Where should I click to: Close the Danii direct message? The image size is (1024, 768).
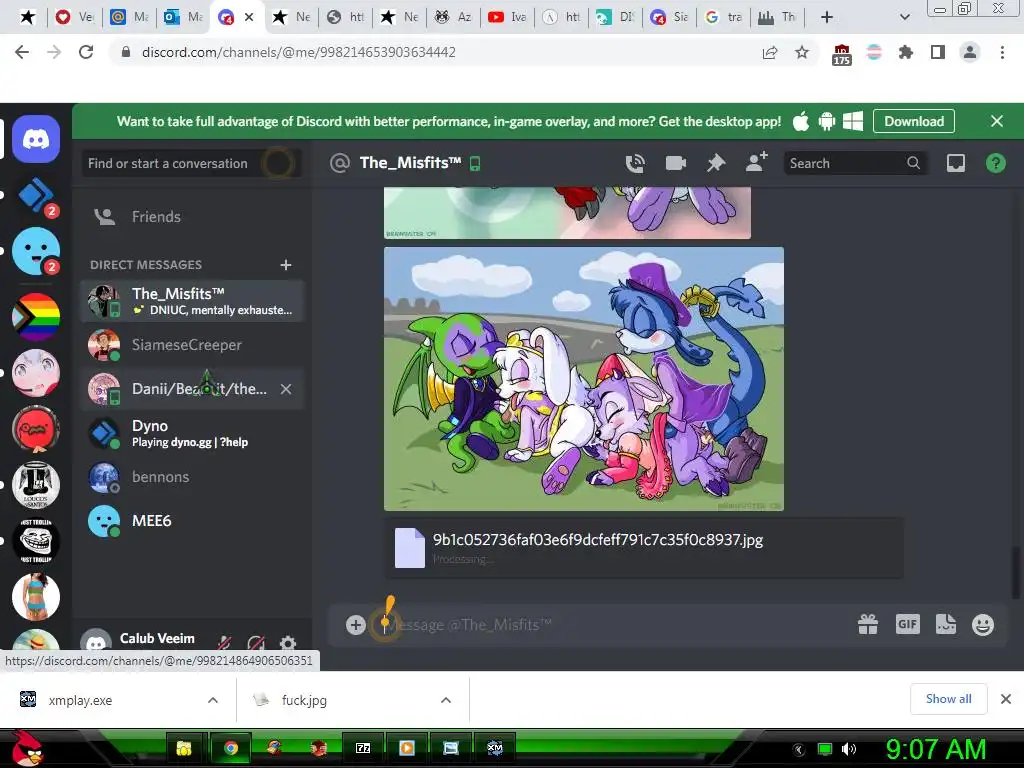tap(286, 389)
